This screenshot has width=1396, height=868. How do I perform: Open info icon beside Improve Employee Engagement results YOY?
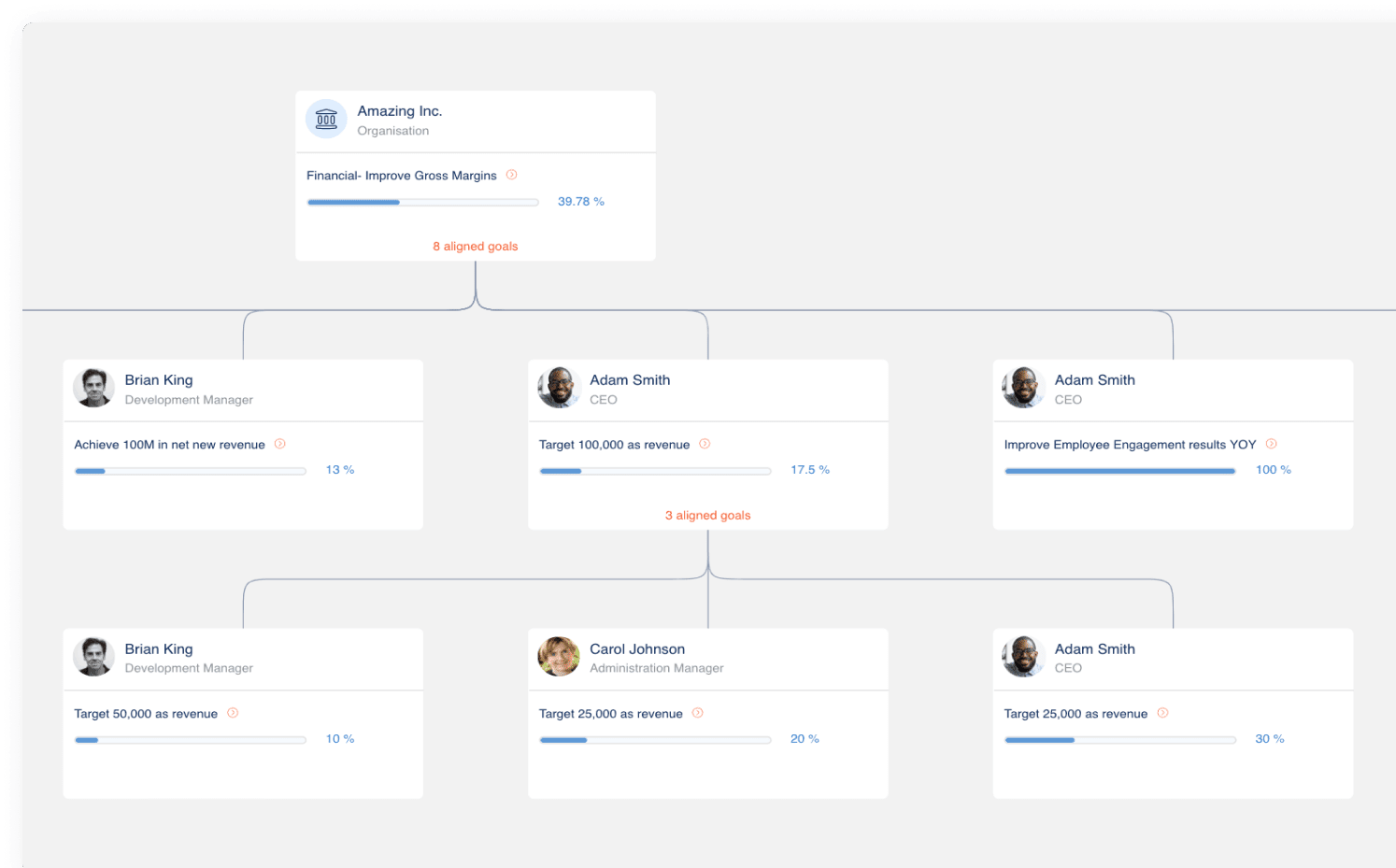[1271, 444]
